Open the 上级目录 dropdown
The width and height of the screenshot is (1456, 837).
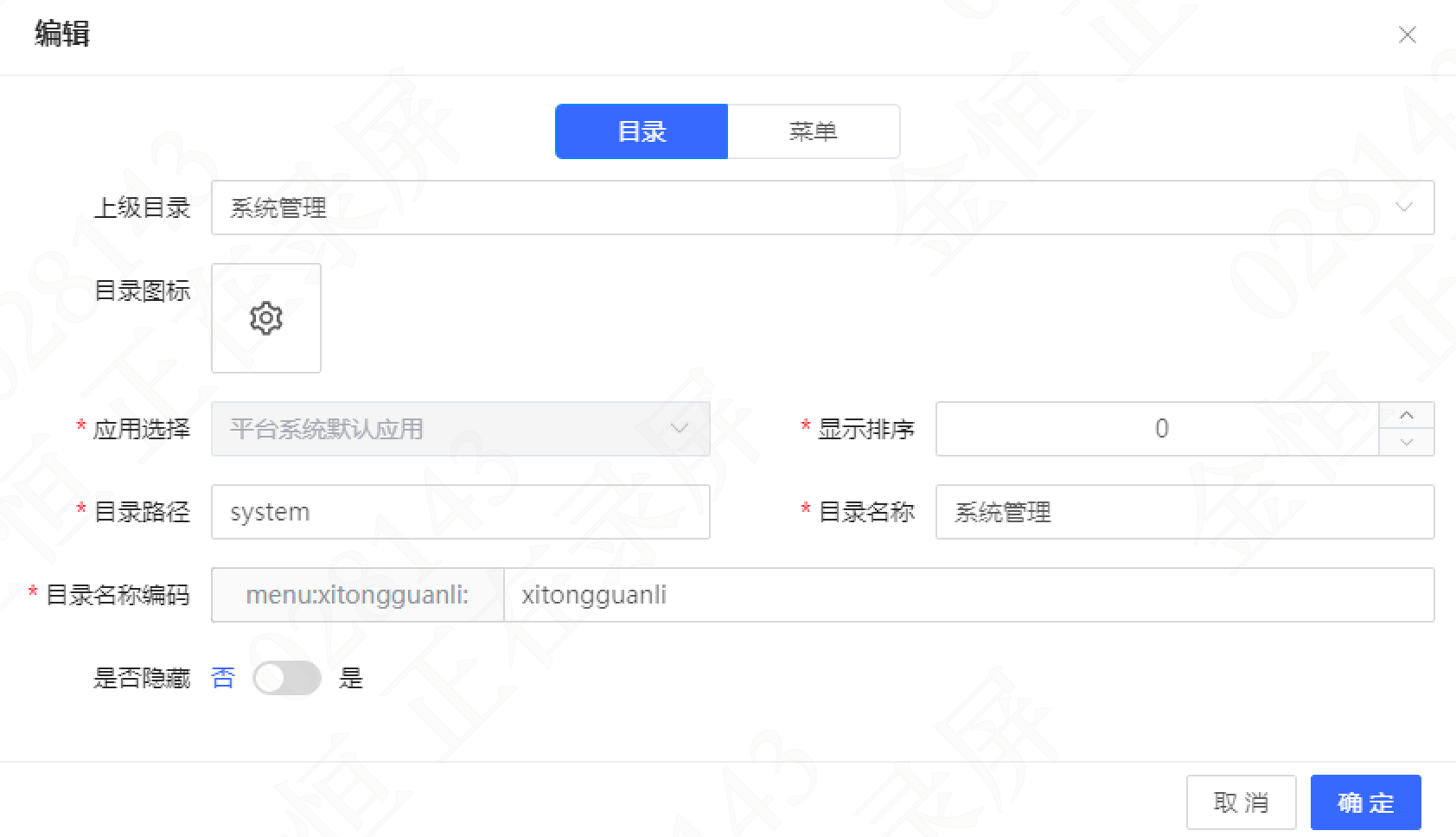pyautogui.click(x=822, y=208)
